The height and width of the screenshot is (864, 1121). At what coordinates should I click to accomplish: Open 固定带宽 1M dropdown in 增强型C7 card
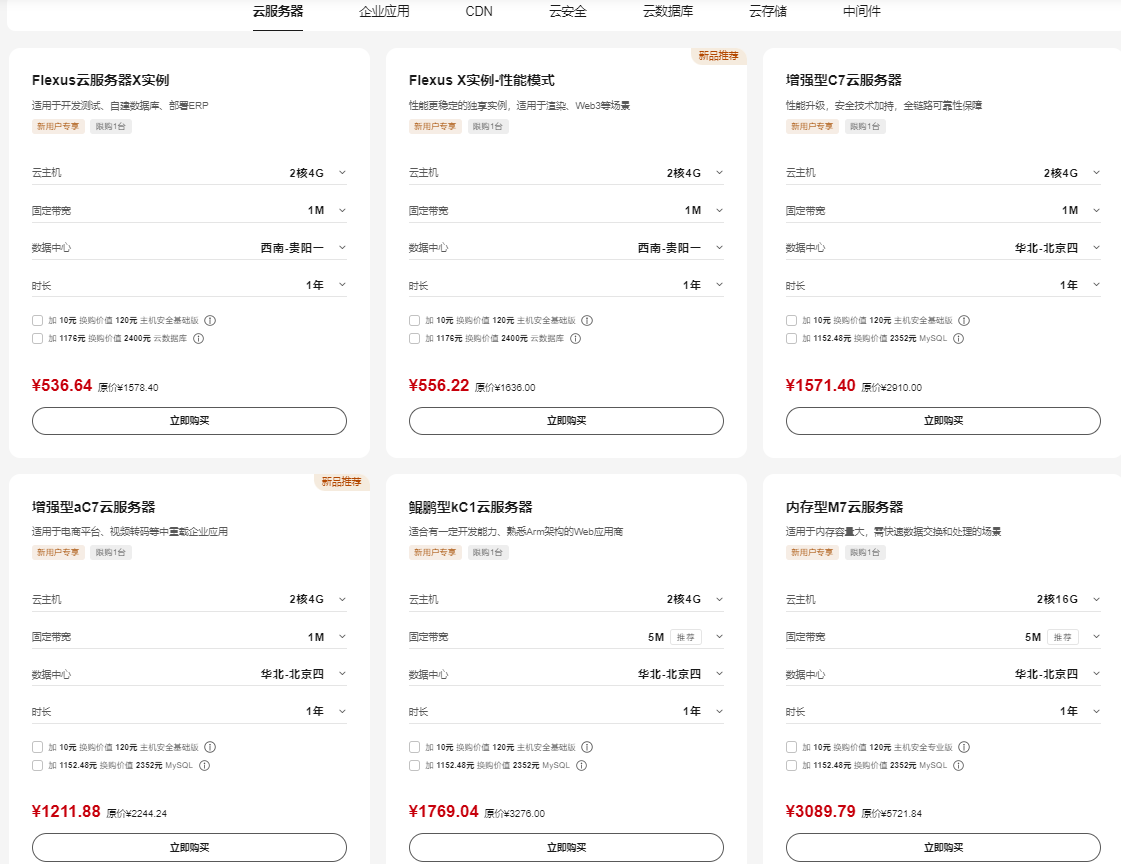click(943, 210)
